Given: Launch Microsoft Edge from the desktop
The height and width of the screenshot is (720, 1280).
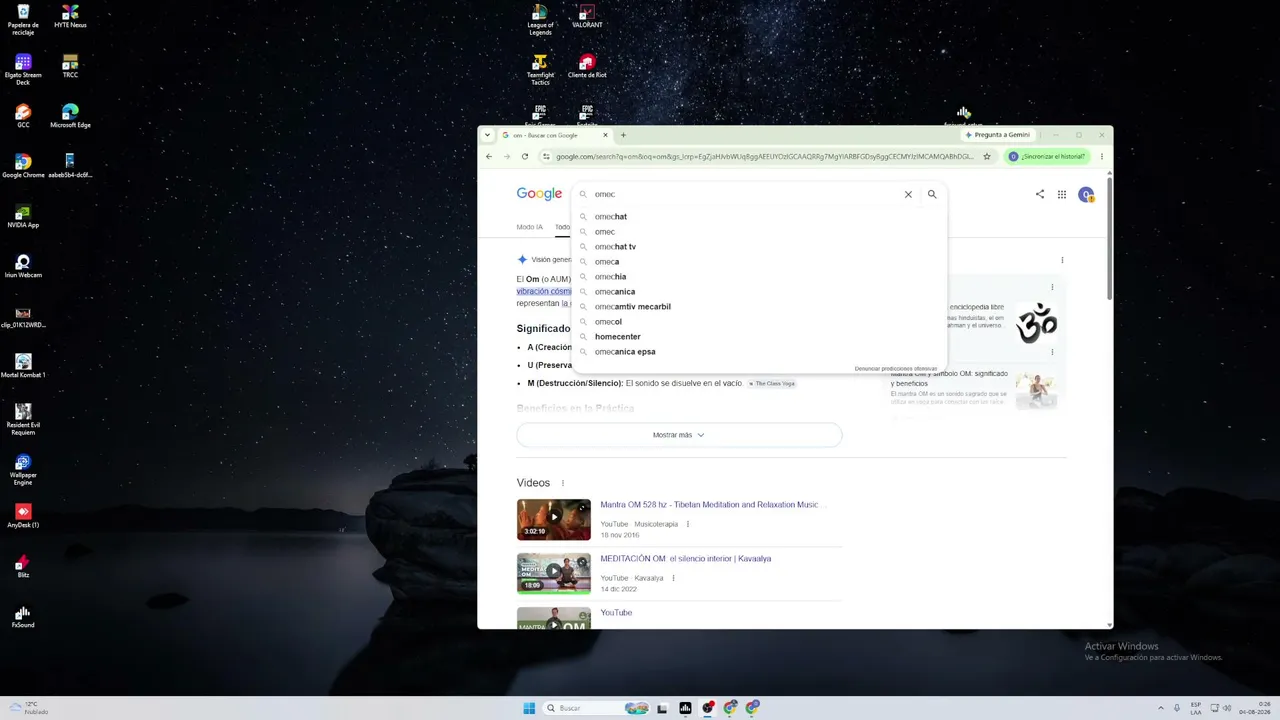Looking at the screenshot, I should 70,116.
